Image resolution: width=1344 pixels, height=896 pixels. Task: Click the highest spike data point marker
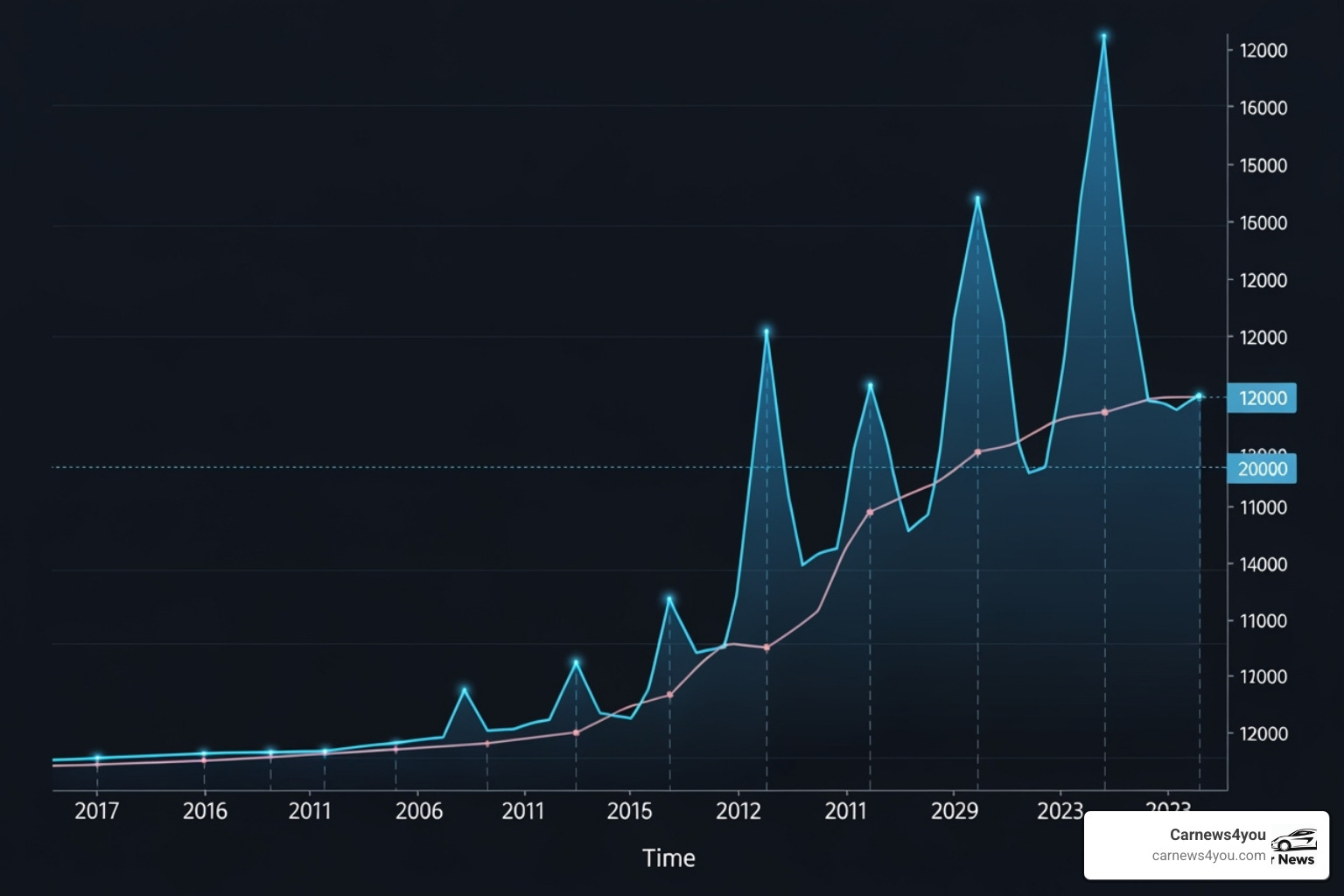(1103, 37)
